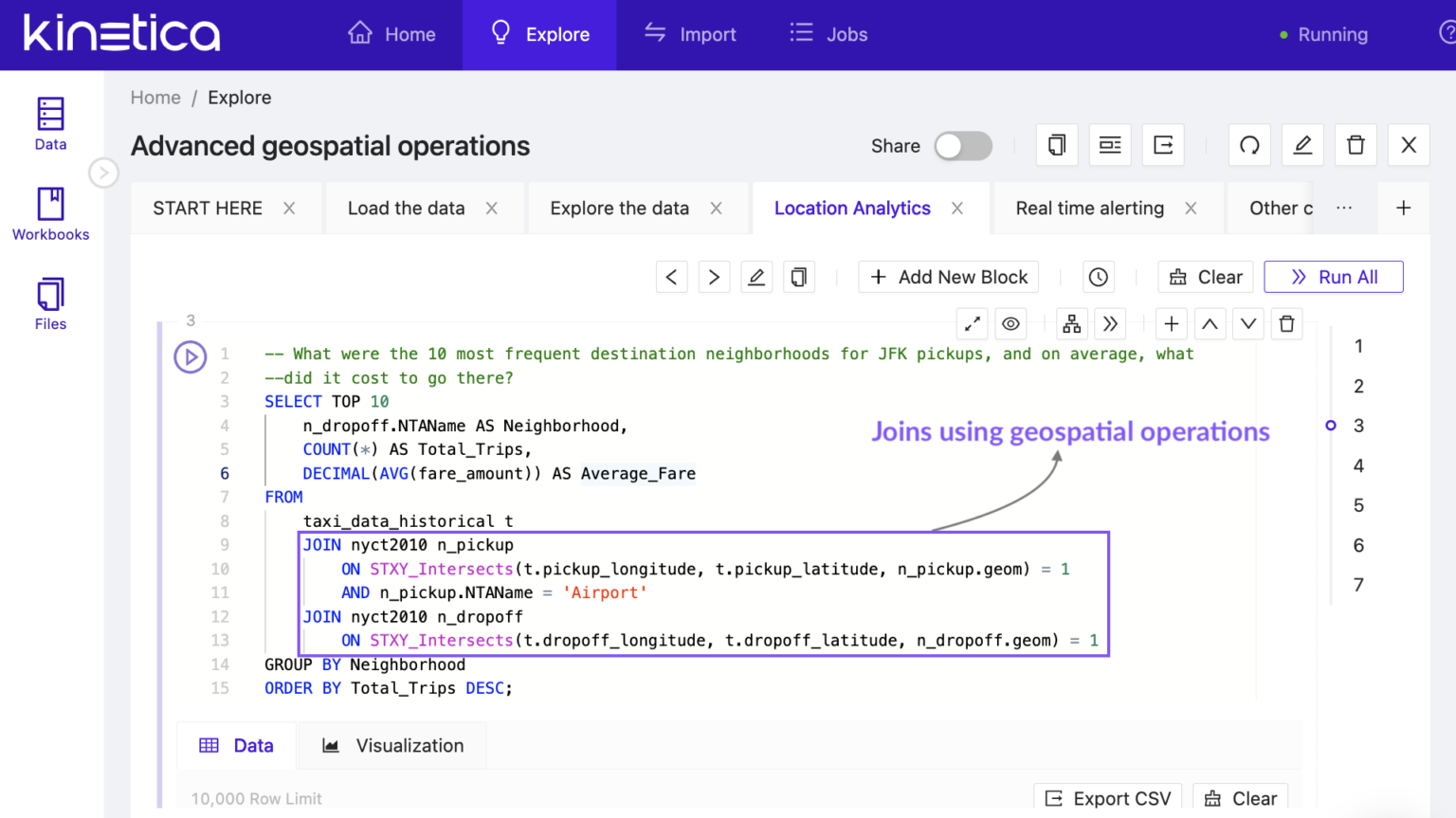Open the Files panel
1456x818 pixels.
[x=49, y=302]
